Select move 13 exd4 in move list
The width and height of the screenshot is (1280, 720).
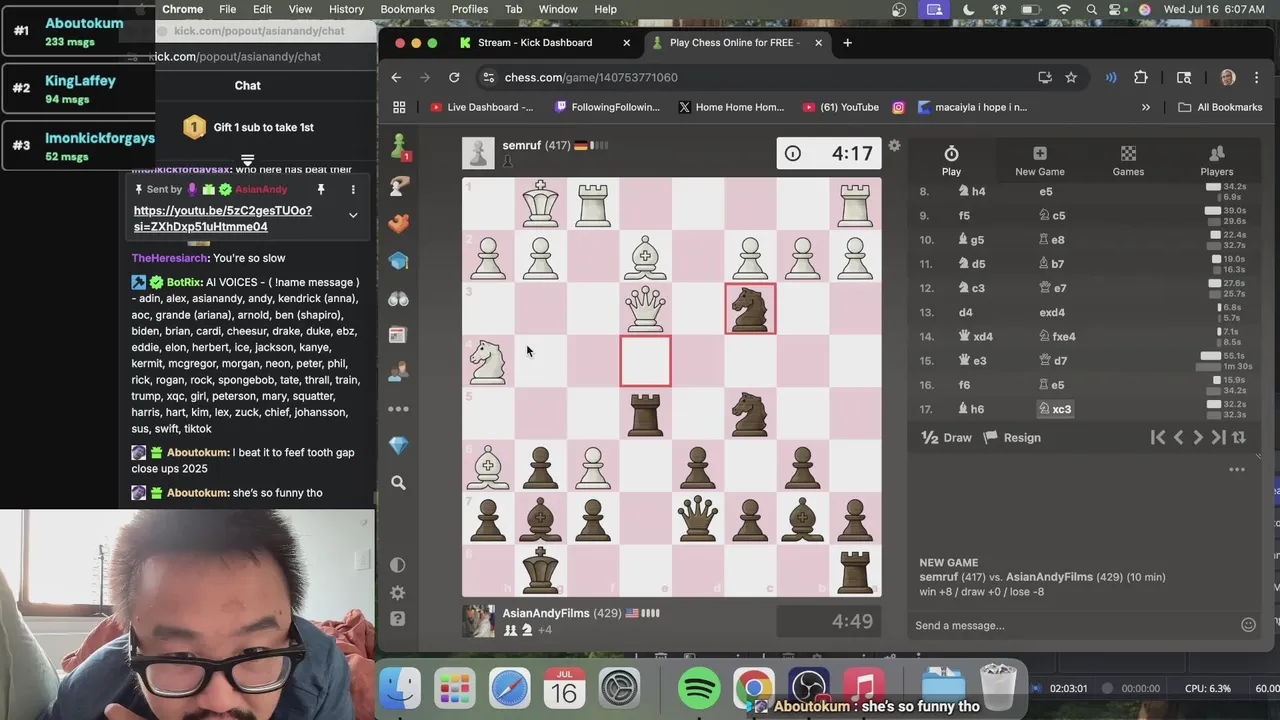pyautogui.click(x=1052, y=312)
